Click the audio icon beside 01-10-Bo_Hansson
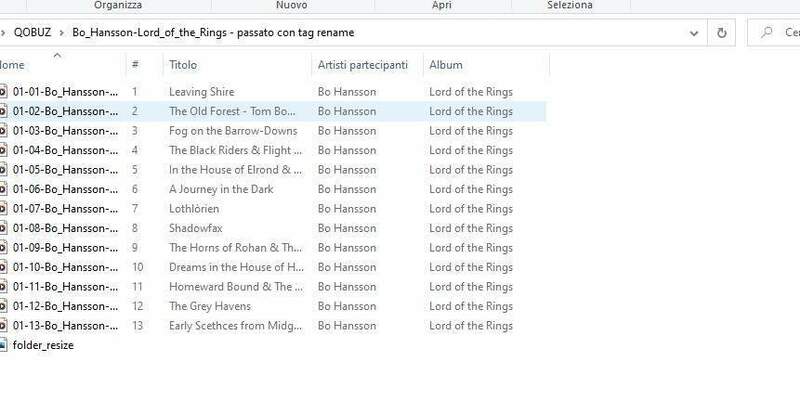The height and width of the screenshot is (413, 800). coord(3,267)
